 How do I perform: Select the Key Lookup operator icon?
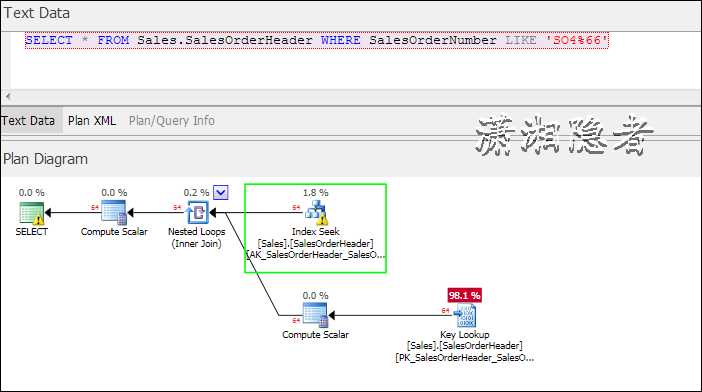point(465,315)
